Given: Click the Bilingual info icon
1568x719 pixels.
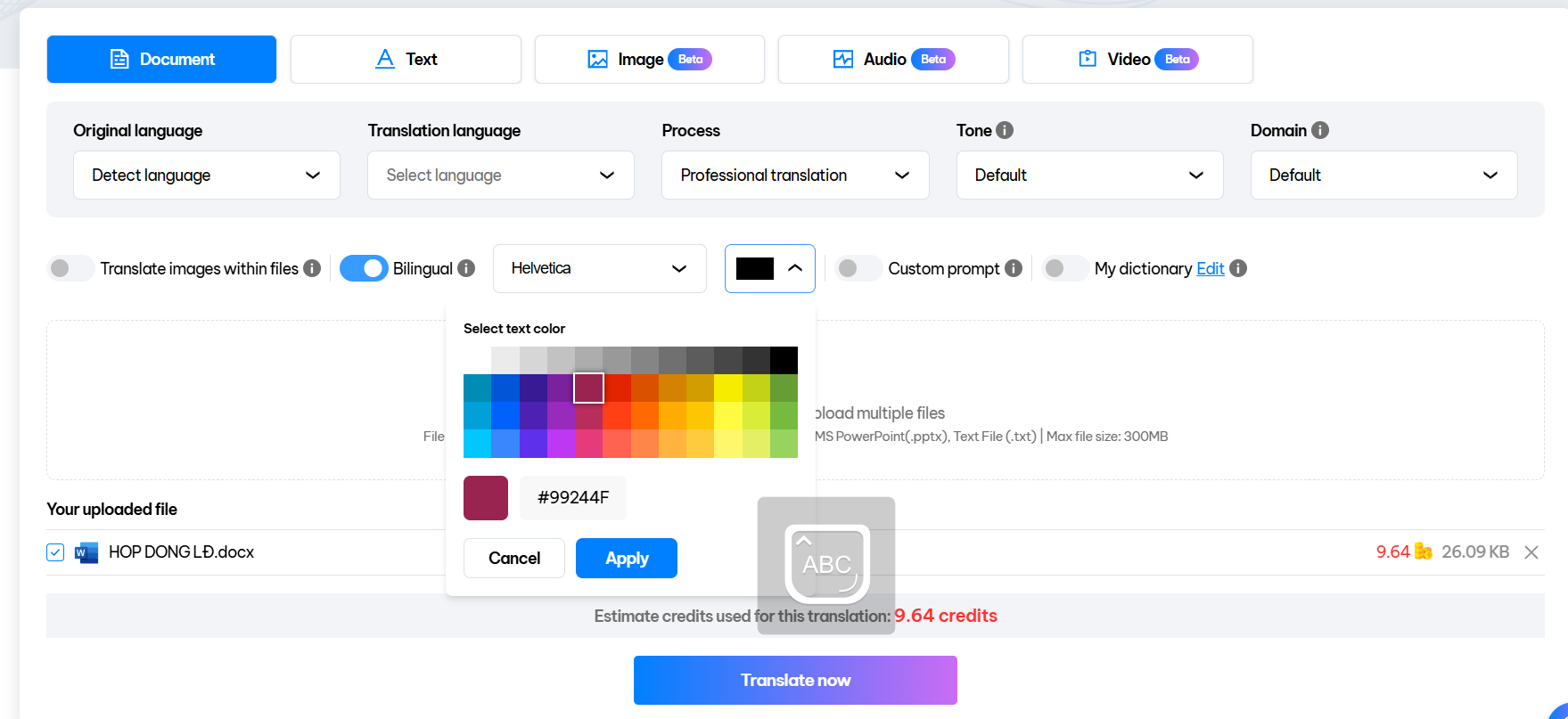Looking at the screenshot, I should (466, 268).
